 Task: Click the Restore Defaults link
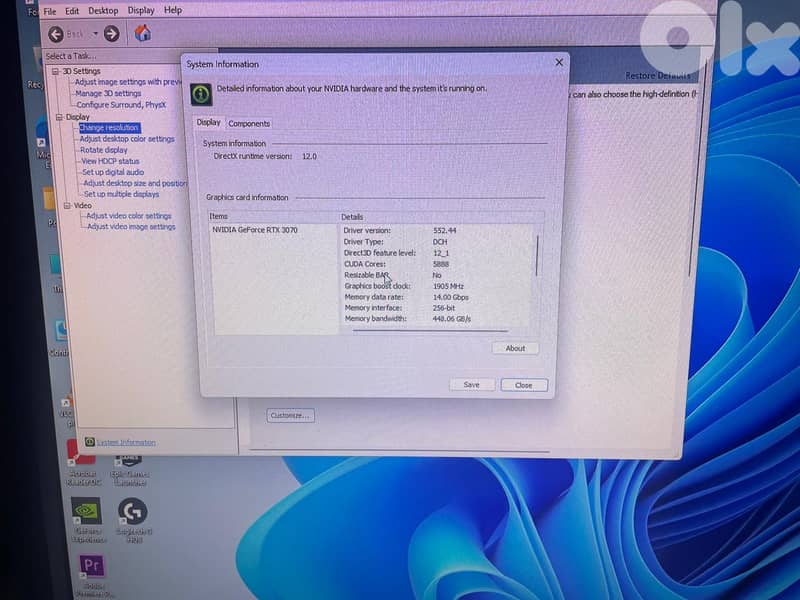pyautogui.click(x=658, y=76)
